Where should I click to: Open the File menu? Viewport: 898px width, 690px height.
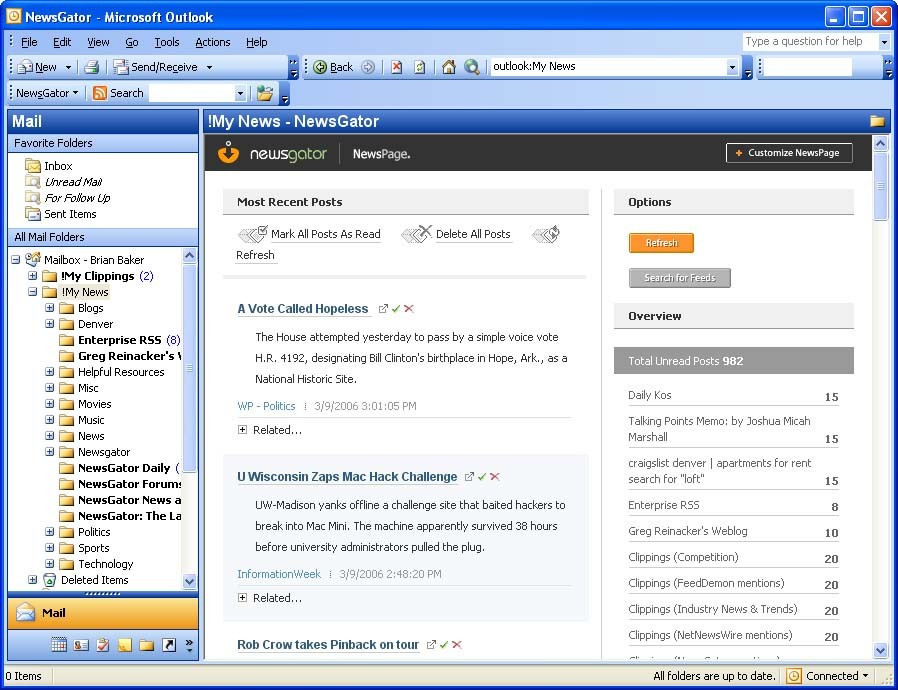pos(29,42)
